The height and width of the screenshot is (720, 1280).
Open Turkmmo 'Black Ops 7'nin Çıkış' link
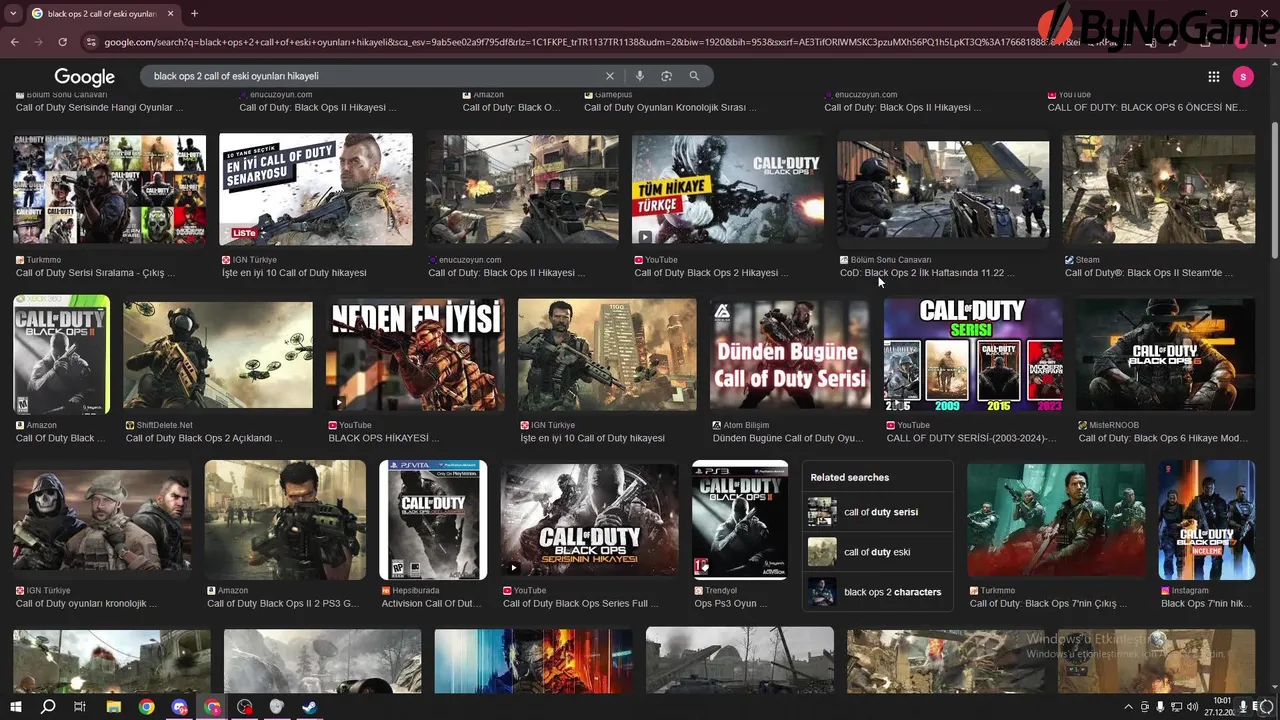(1048, 604)
